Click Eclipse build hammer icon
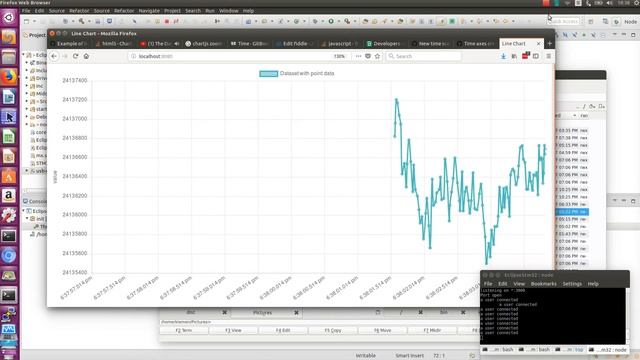640x360 pixels. 82,21
